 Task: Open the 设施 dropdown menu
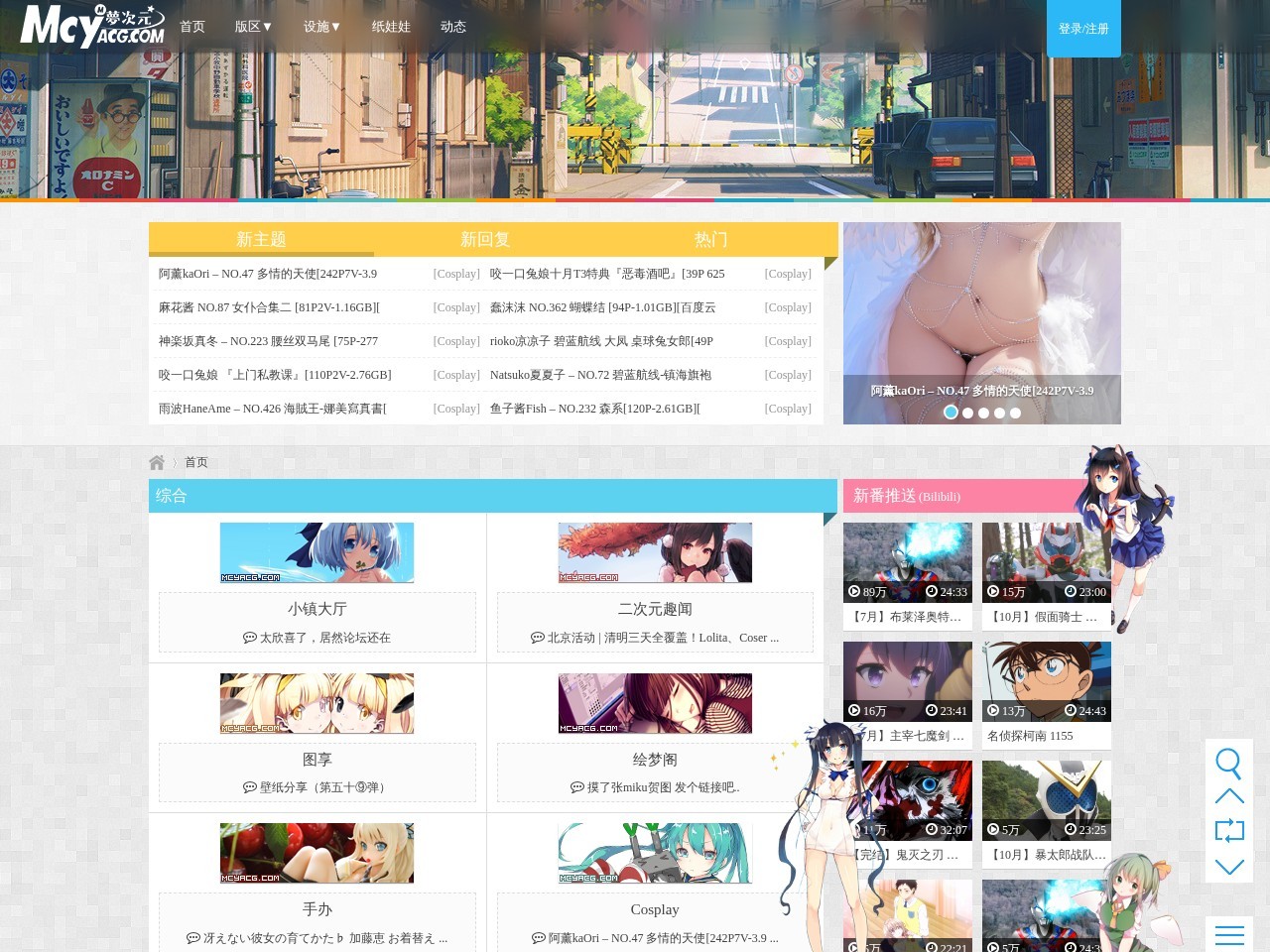tap(321, 27)
